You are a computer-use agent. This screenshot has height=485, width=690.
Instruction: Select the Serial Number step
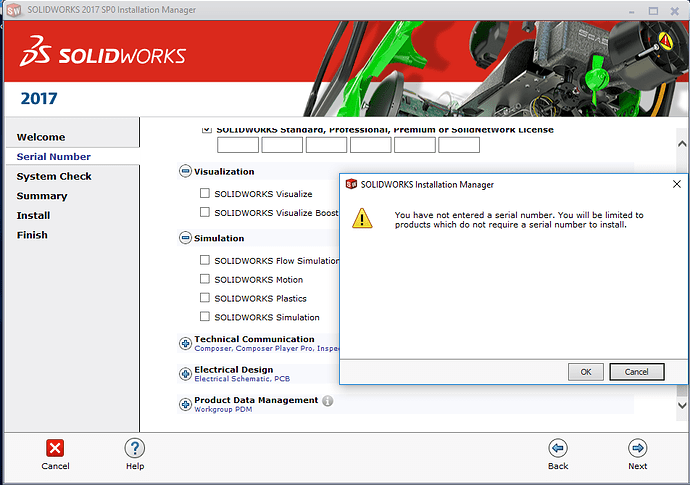pyautogui.click(x=54, y=157)
